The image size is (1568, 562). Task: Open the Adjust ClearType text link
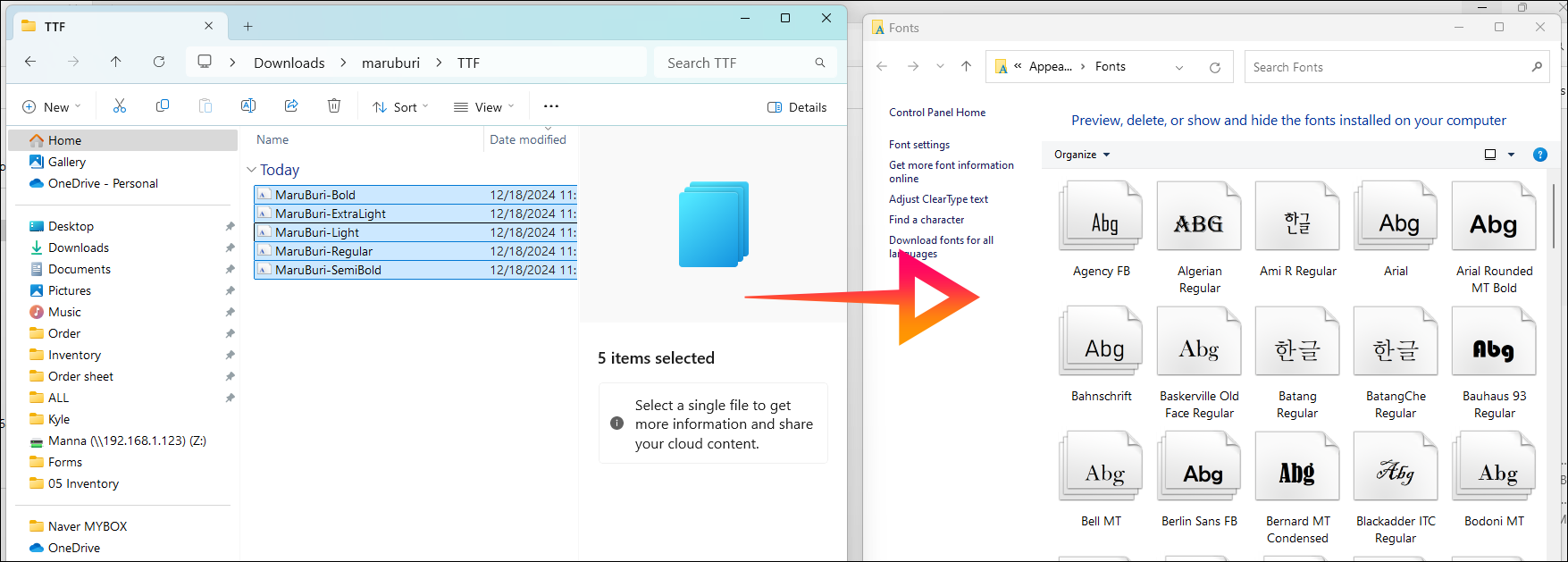(x=938, y=199)
